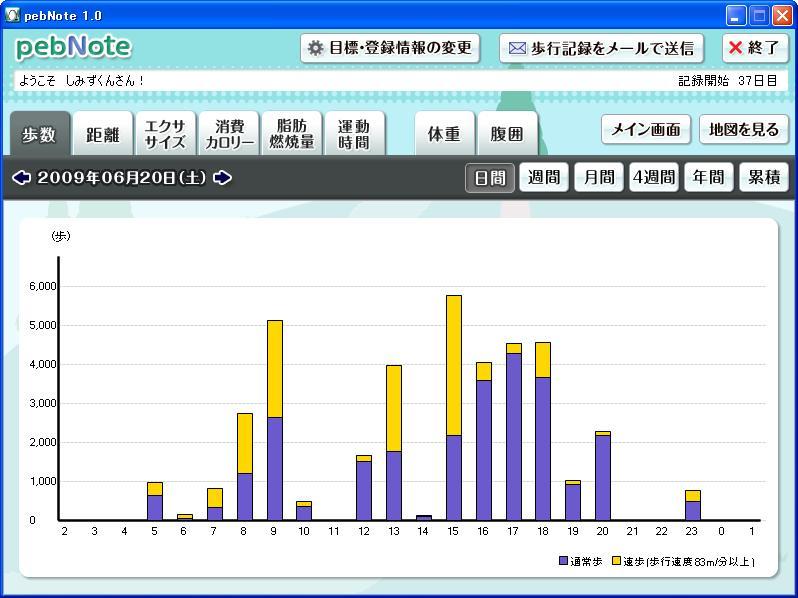Click the pebNote logo

pos(73,47)
